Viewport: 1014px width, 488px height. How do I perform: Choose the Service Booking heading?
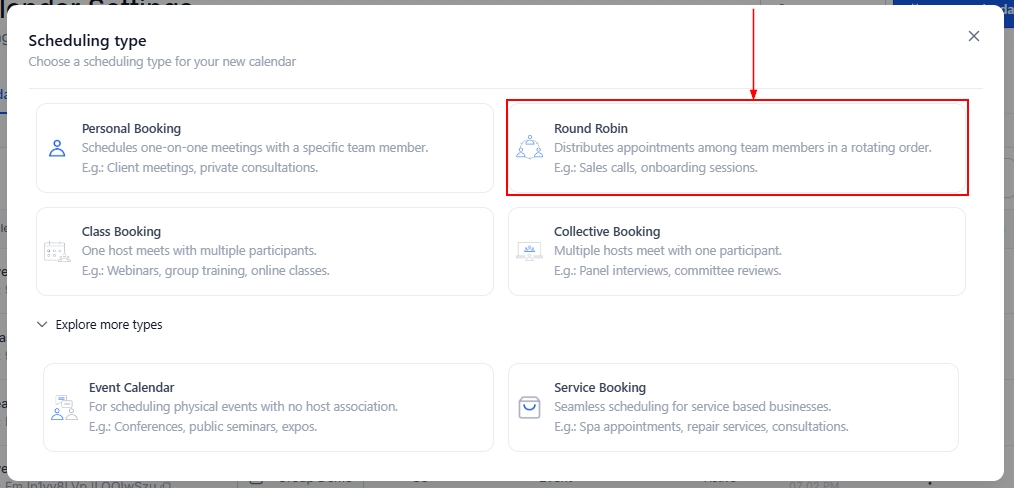coord(600,387)
